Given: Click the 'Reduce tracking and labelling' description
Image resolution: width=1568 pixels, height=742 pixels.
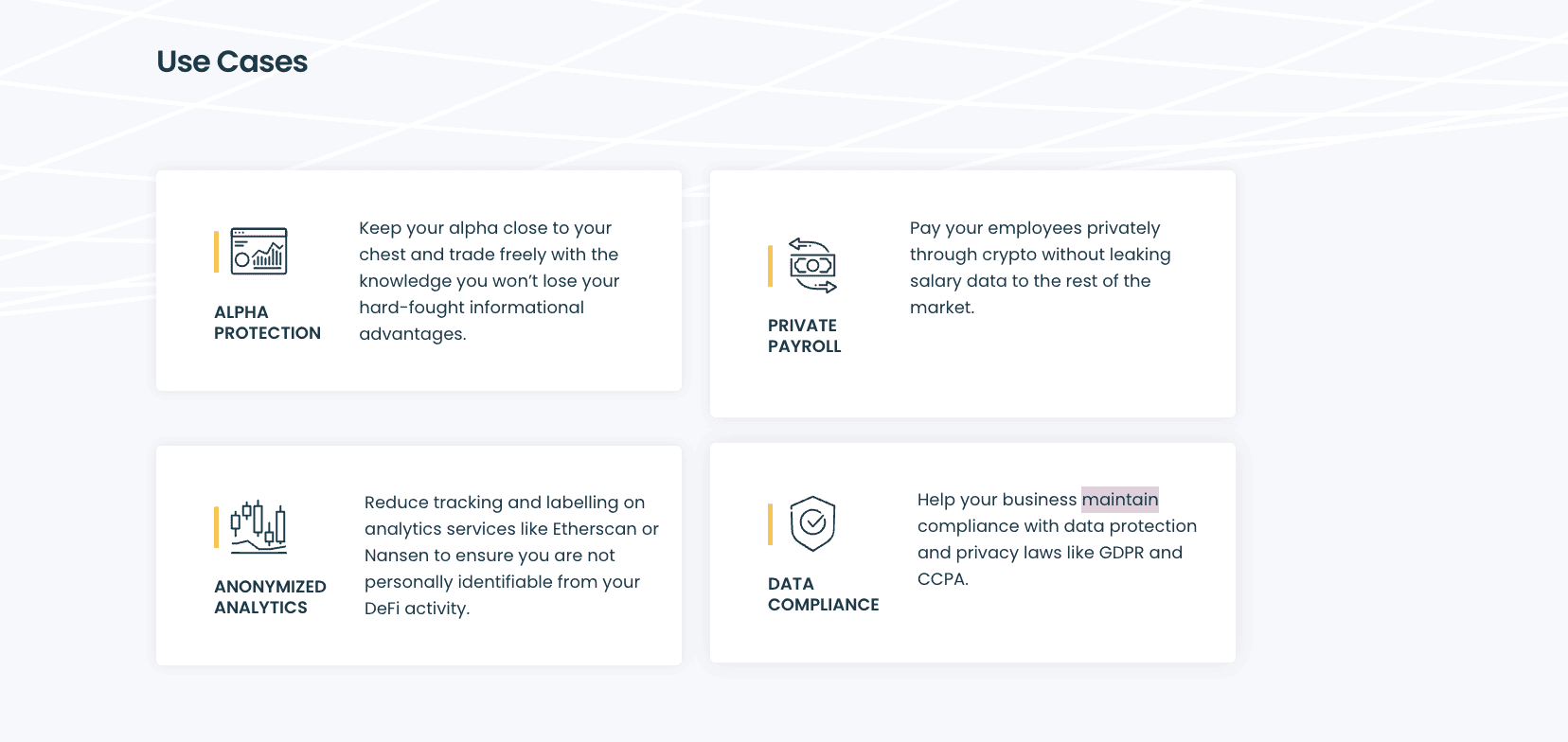Looking at the screenshot, I should coord(510,556).
